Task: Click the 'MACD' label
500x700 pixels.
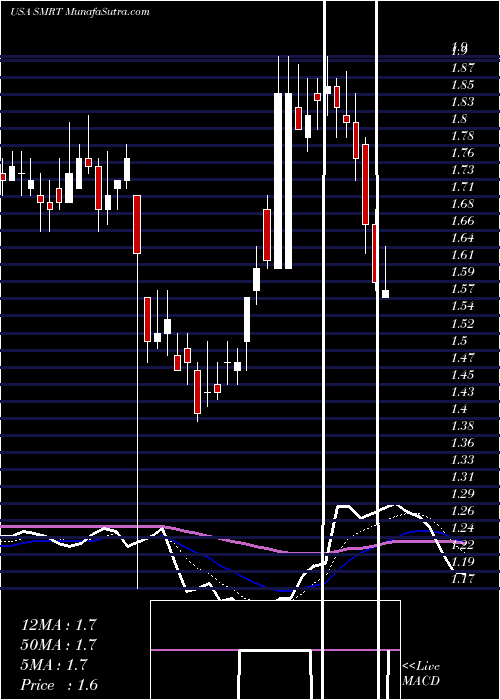Action: 421,681
